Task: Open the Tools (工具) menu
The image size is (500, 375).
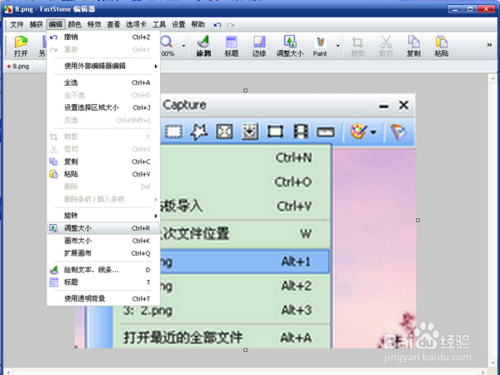Action: pos(159,24)
